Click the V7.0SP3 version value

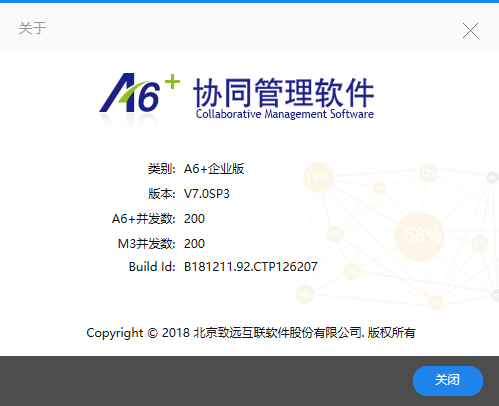pyautogui.click(x=207, y=194)
